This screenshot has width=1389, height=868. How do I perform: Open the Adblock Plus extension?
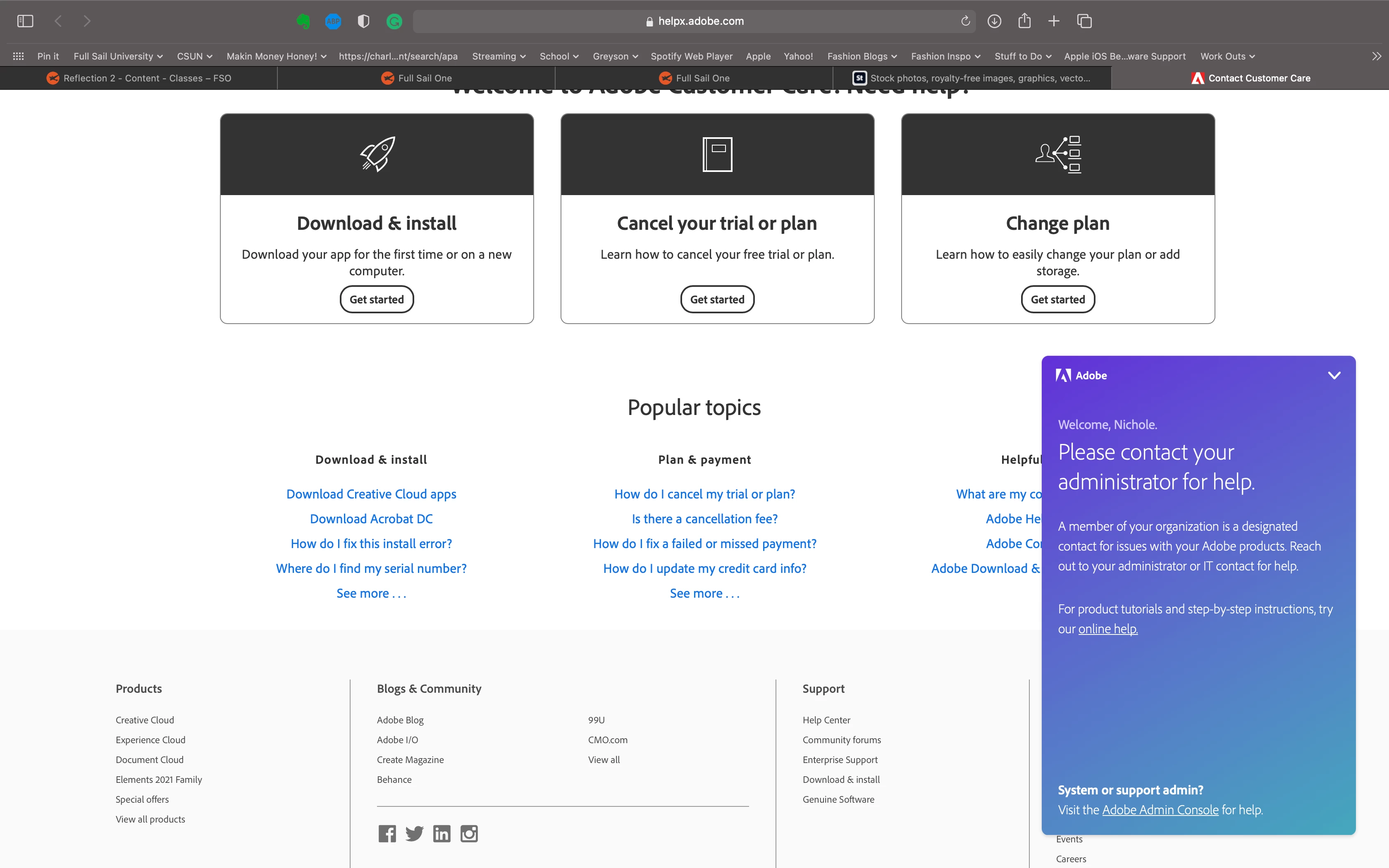pyautogui.click(x=333, y=21)
